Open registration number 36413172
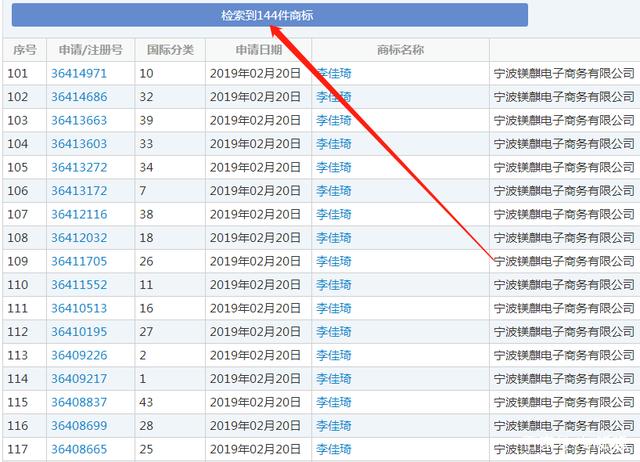 pos(79,191)
